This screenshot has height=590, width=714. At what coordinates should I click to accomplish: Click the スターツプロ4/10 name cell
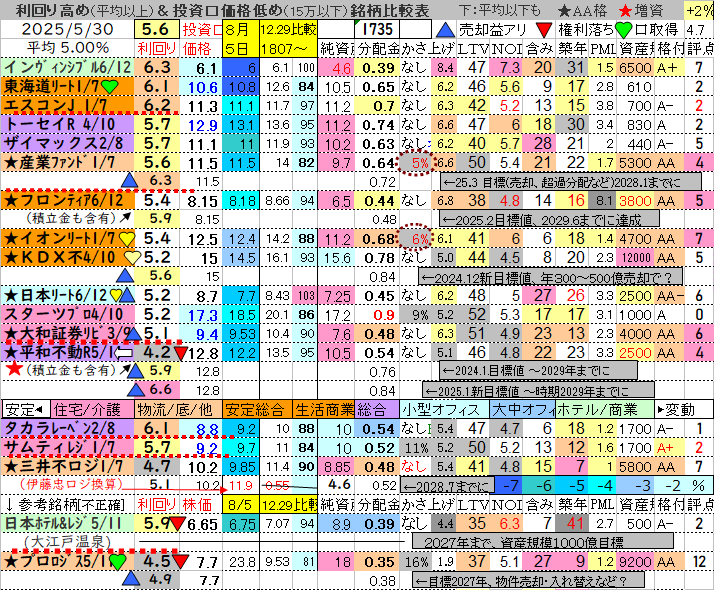pyautogui.click(x=67, y=314)
